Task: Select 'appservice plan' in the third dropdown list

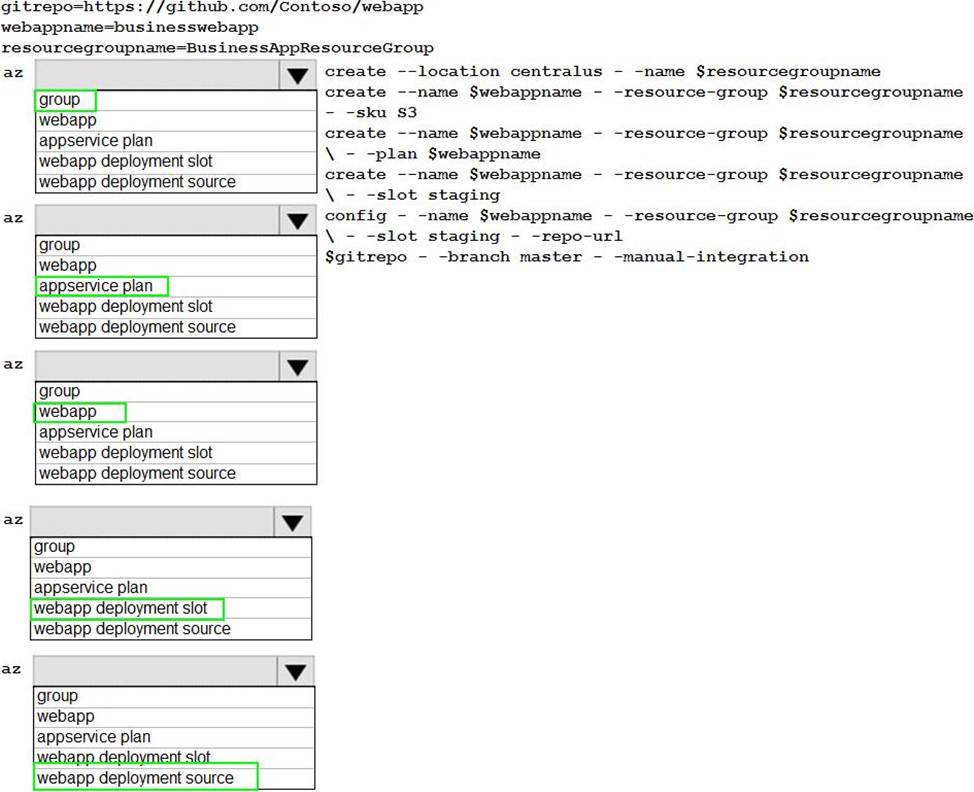Action: [176, 432]
